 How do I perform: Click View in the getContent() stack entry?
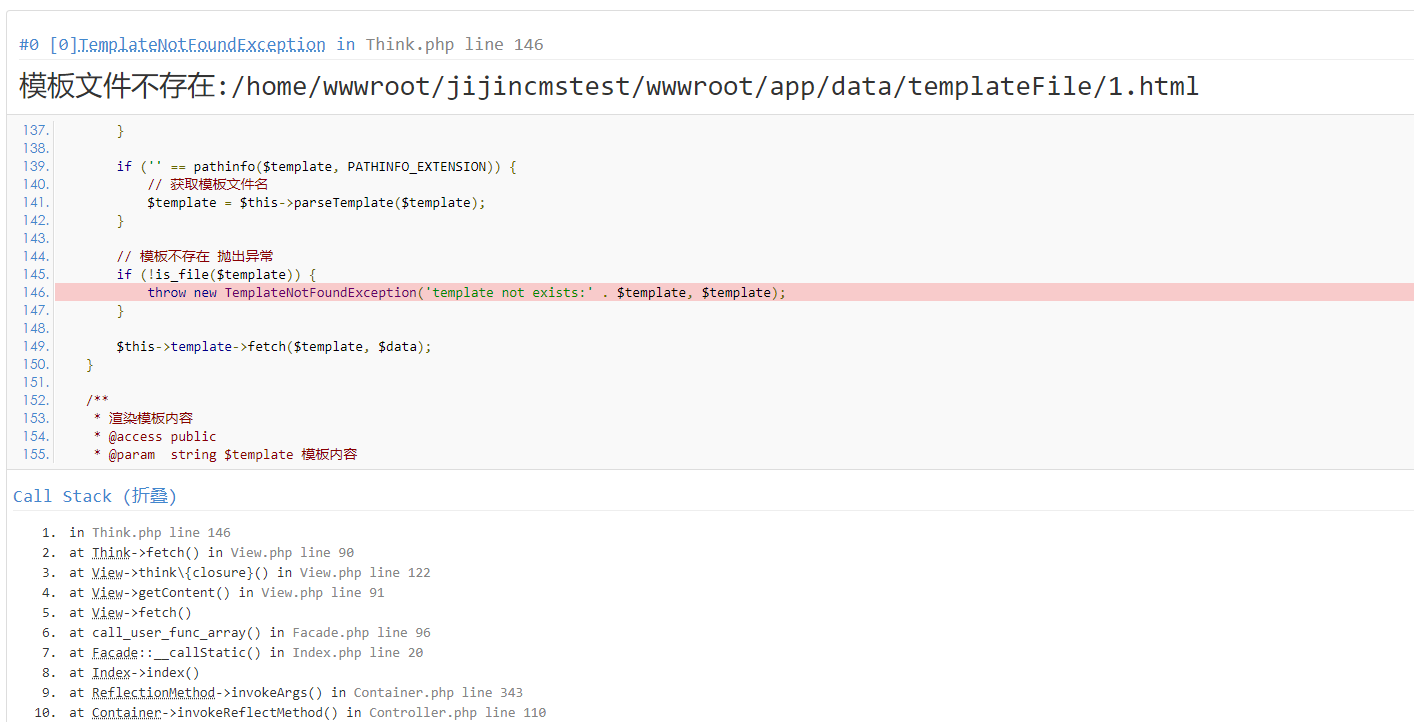tap(108, 592)
